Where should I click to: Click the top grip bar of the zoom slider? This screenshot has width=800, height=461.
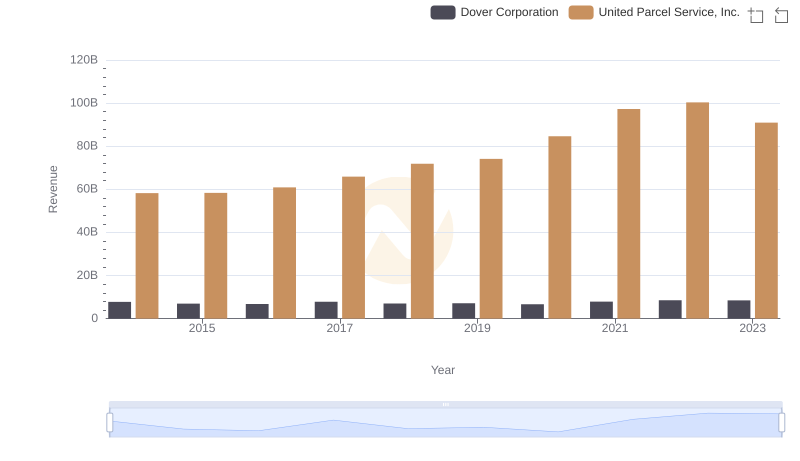pos(445,404)
